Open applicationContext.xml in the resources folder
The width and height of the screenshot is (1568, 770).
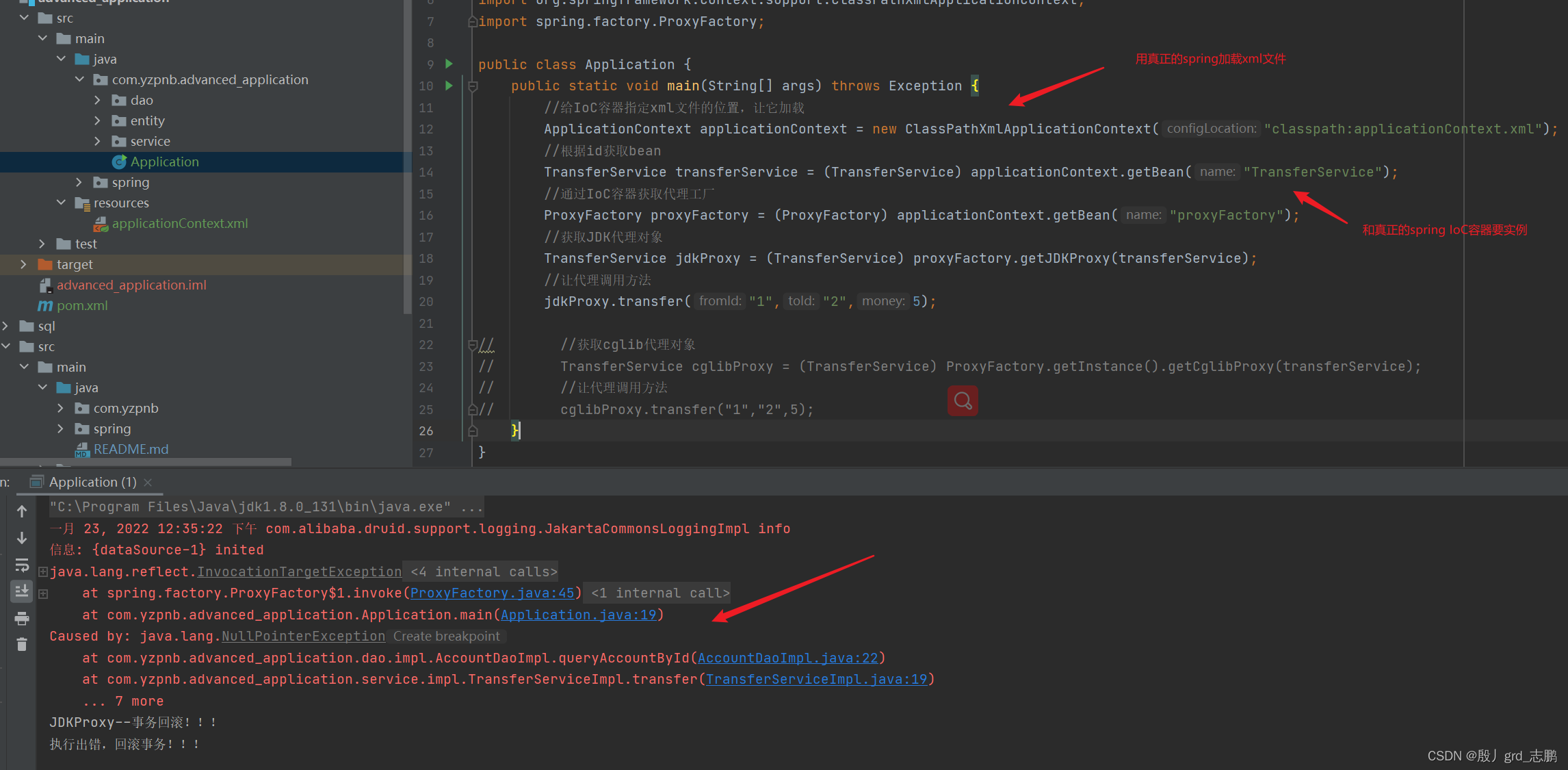[179, 223]
